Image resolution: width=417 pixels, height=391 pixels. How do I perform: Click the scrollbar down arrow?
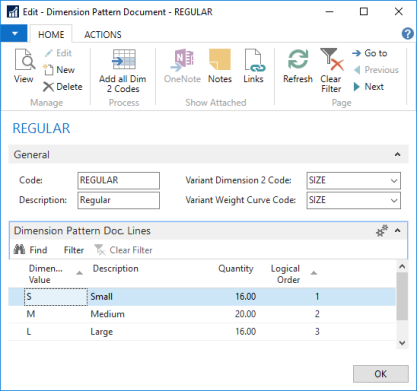402,343
